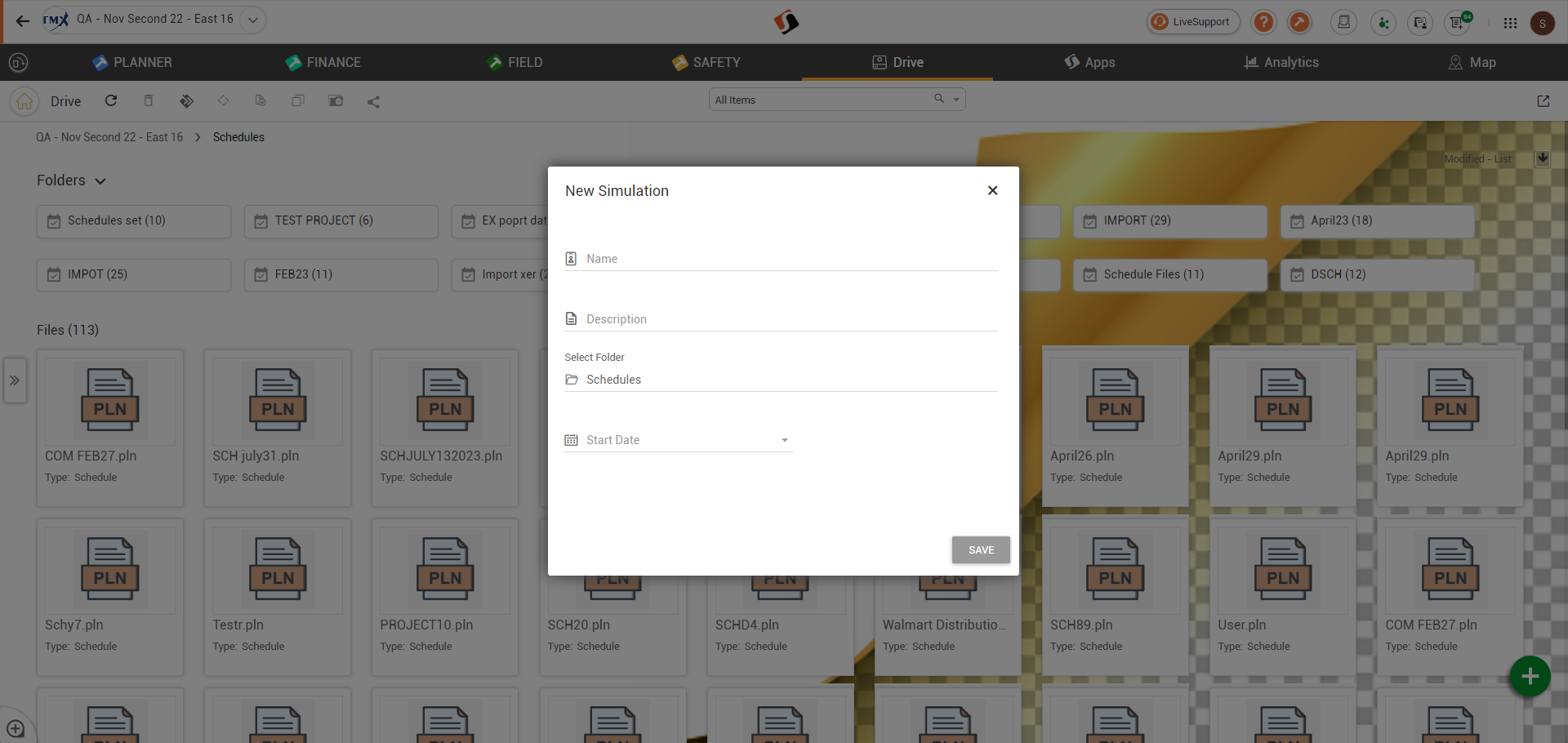
Task: Close the New Simulation dialog
Action: 992,190
